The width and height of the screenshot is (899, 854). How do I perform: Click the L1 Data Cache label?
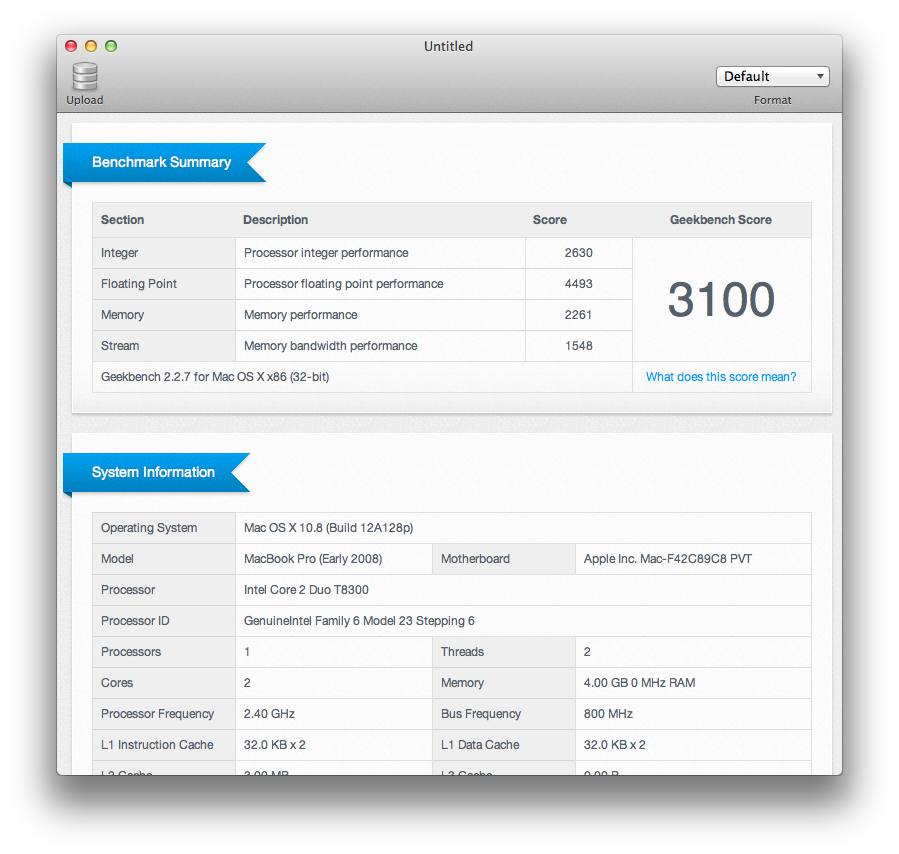[480, 745]
